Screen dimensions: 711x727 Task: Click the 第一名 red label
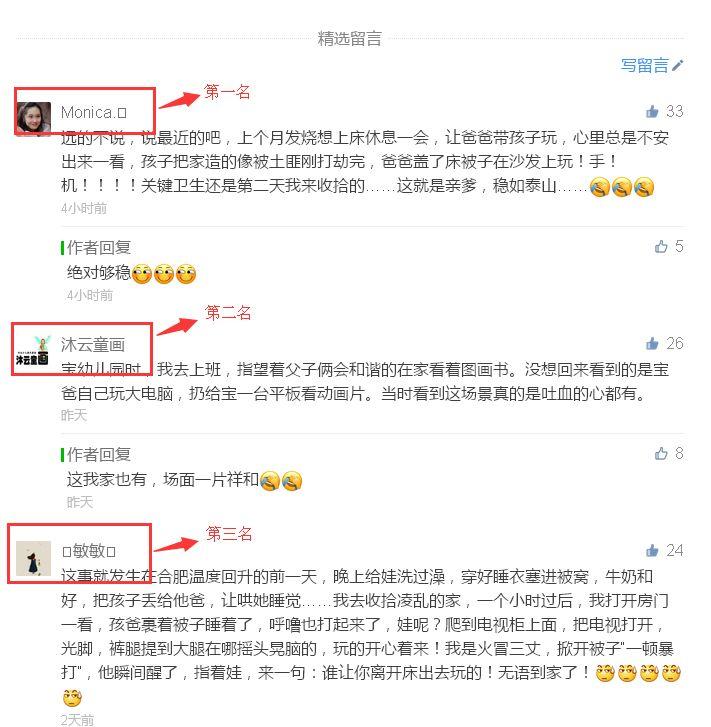227,92
